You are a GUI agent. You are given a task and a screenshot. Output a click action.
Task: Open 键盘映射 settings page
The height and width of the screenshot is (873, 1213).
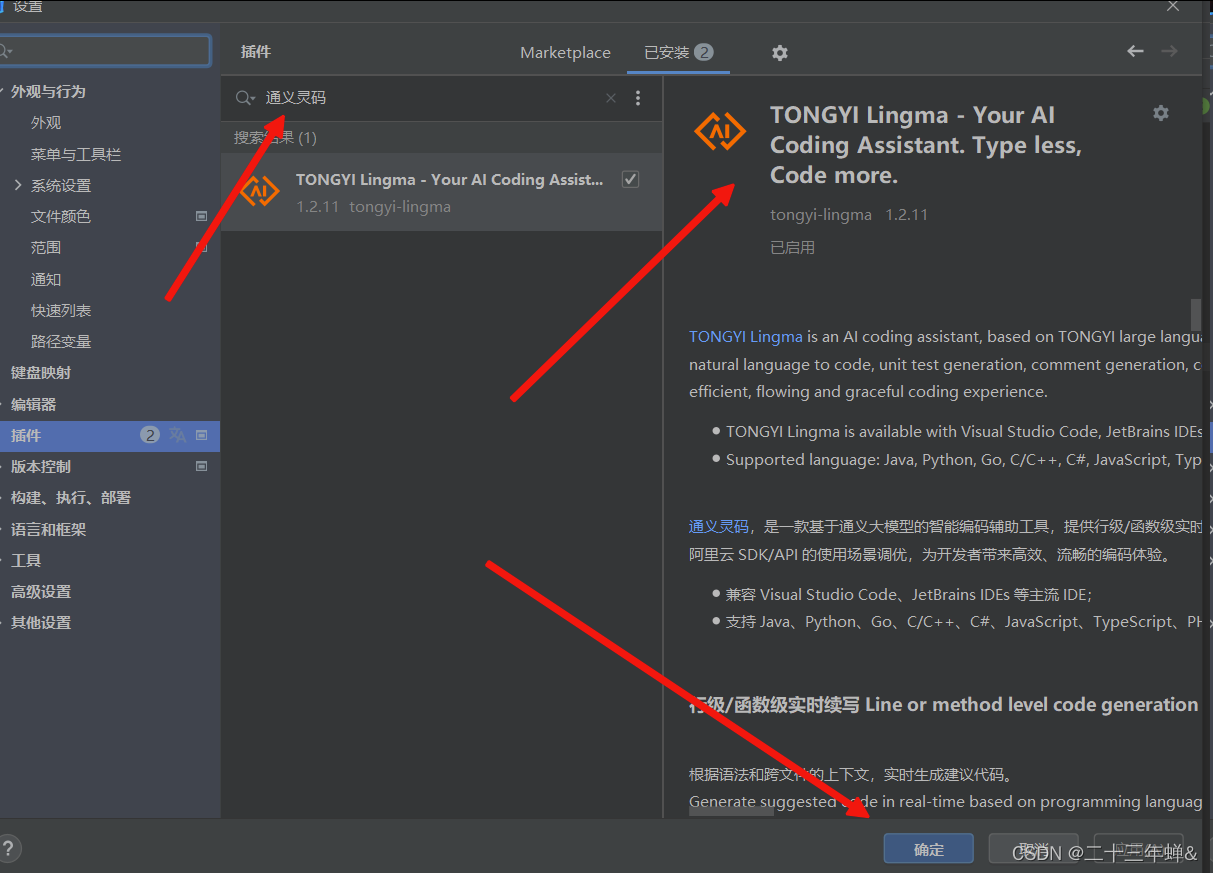pyautogui.click(x=41, y=372)
